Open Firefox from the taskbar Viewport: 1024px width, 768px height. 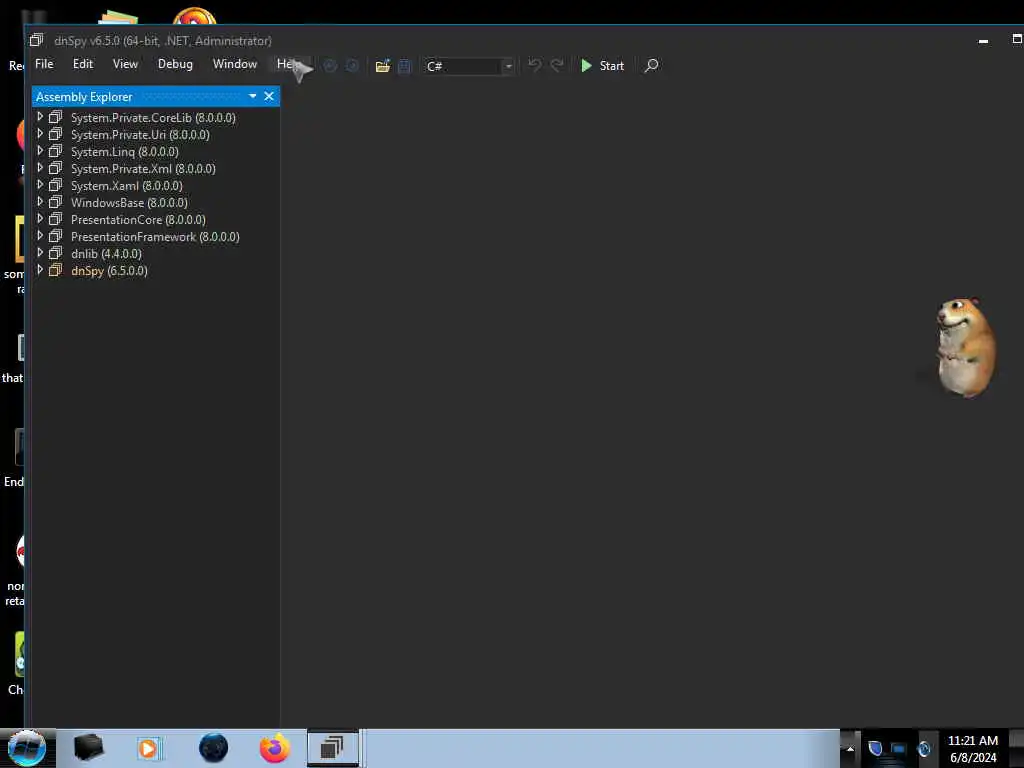point(275,748)
